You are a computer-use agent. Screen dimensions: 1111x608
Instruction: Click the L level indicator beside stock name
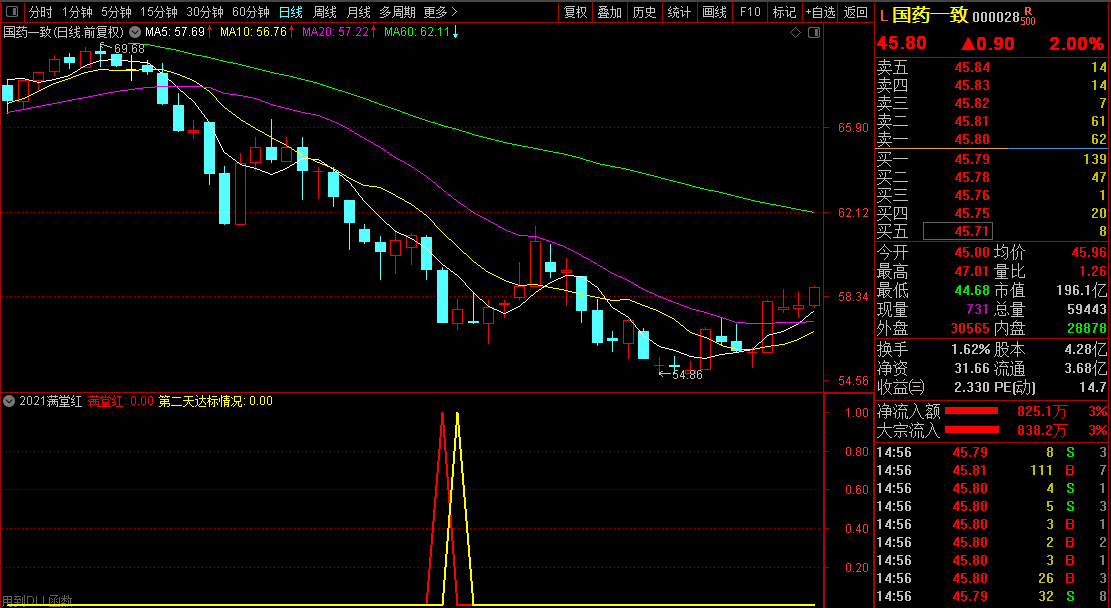(884, 16)
